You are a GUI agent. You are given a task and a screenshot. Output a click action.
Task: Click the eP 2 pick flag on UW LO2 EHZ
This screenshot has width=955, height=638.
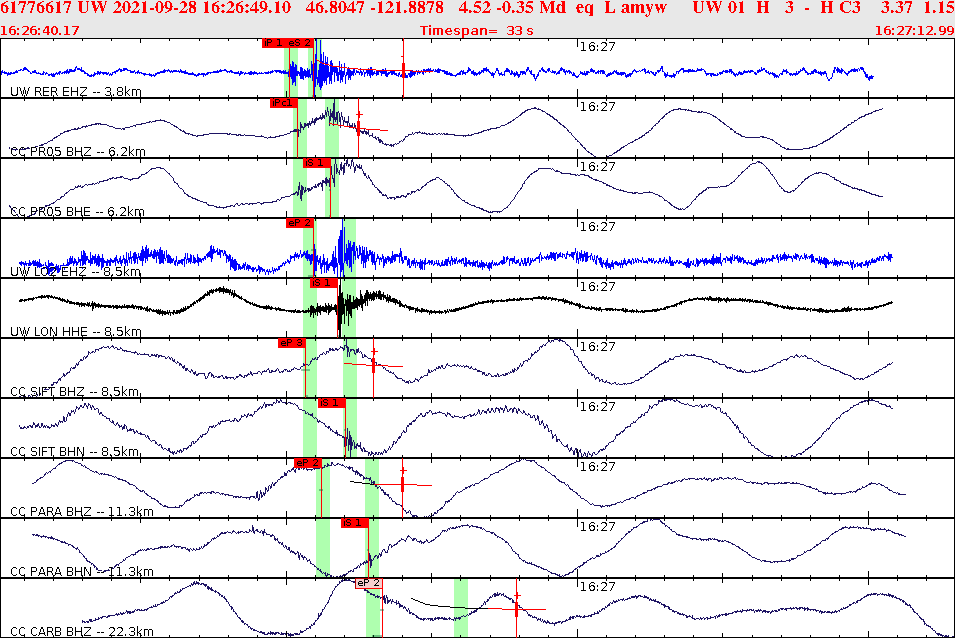coord(300,224)
